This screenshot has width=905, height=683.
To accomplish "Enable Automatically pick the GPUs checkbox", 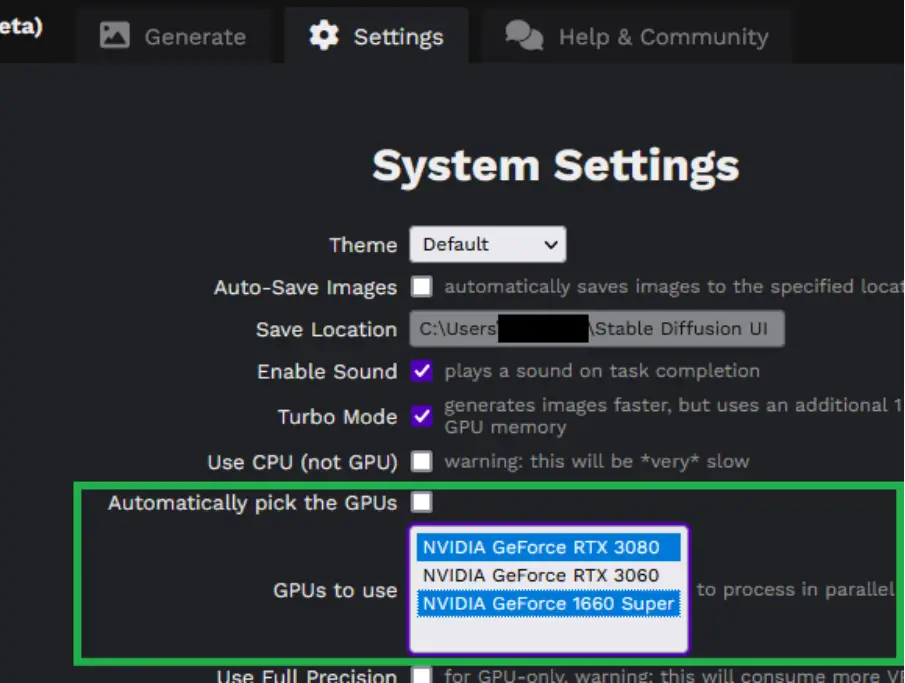I will click(422, 502).
